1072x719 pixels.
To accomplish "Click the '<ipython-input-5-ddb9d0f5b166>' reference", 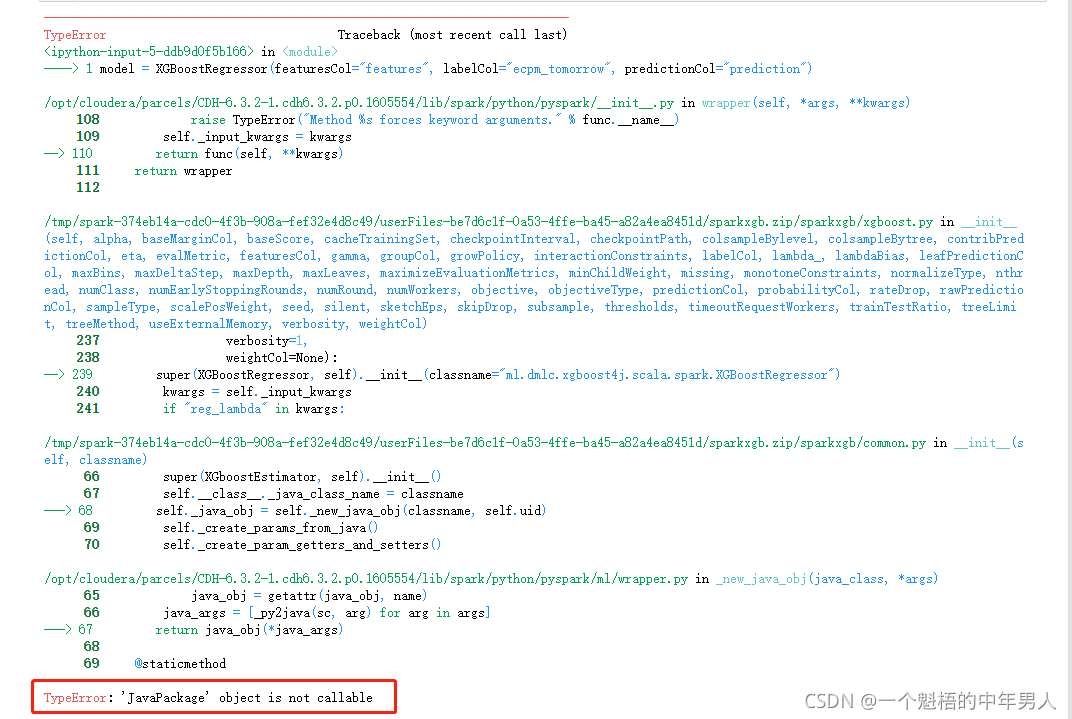I will (148, 52).
